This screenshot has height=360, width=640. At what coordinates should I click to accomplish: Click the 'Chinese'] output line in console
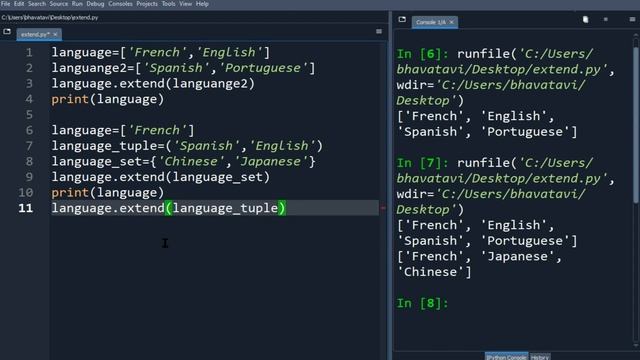pos(434,272)
